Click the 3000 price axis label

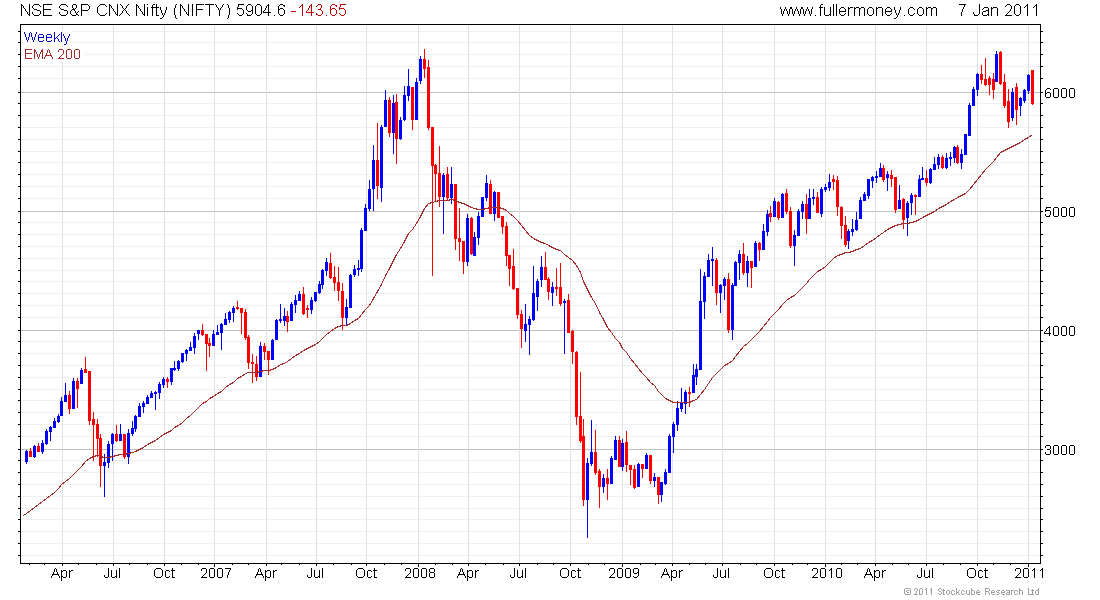click(1059, 450)
